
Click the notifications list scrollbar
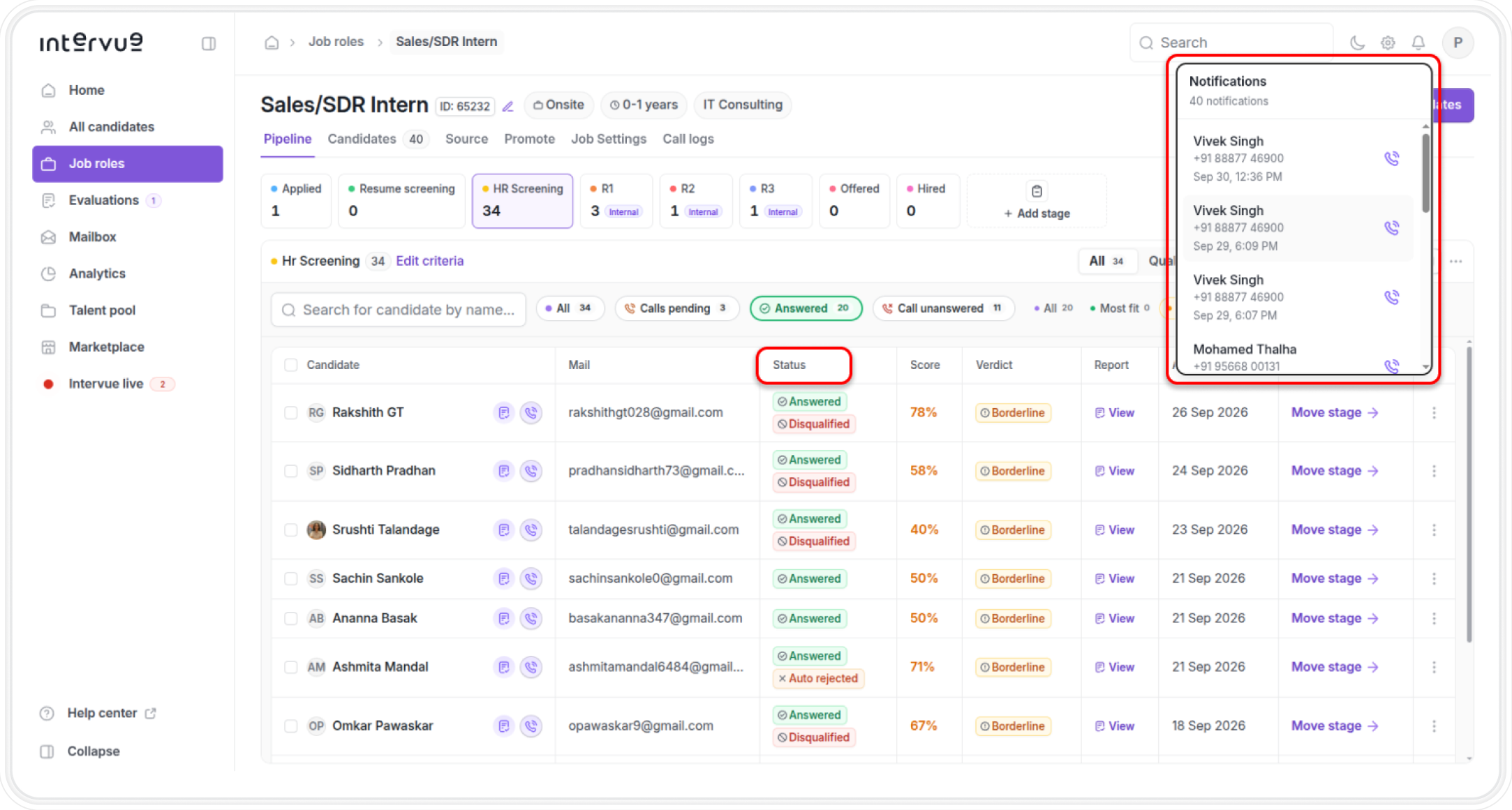tap(1425, 172)
